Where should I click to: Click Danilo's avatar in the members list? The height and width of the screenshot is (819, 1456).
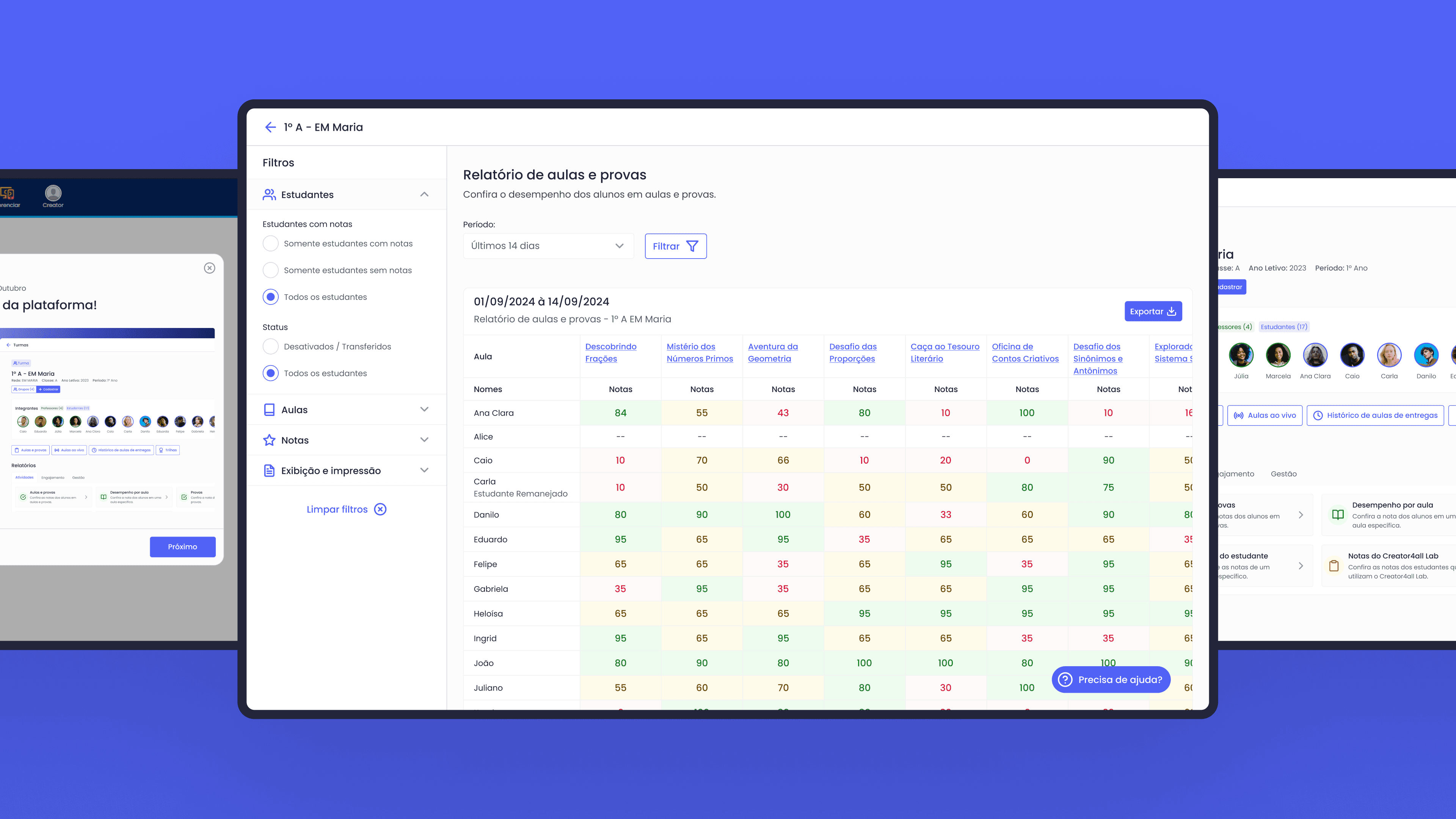pyautogui.click(x=1426, y=356)
